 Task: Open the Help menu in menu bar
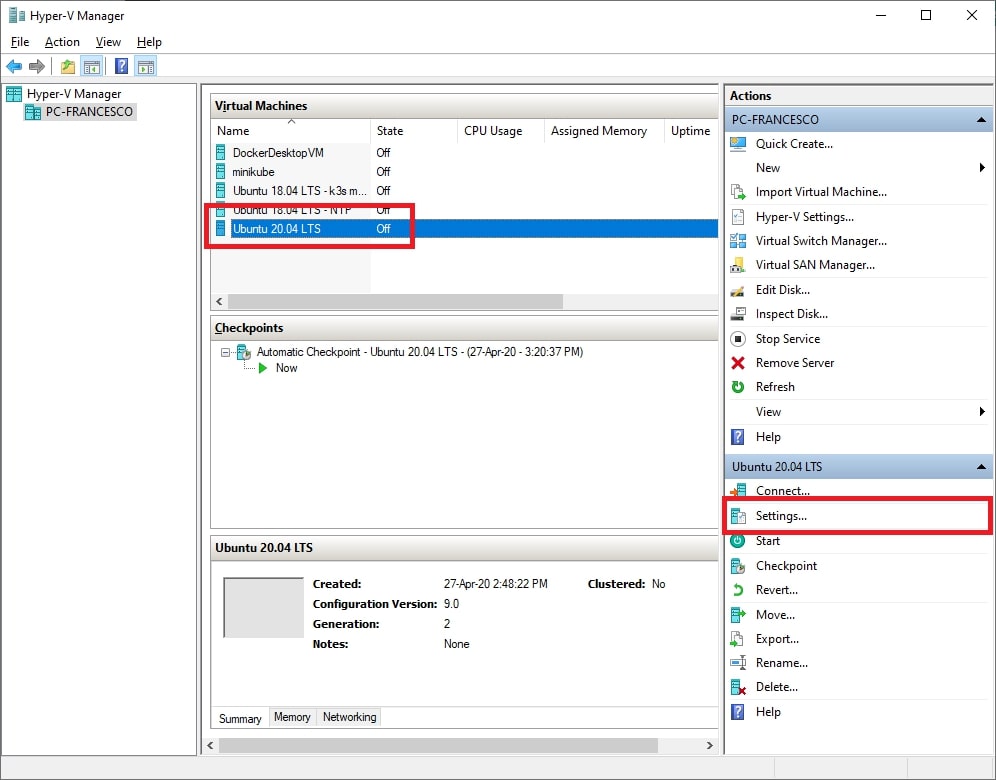coord(149,42)
